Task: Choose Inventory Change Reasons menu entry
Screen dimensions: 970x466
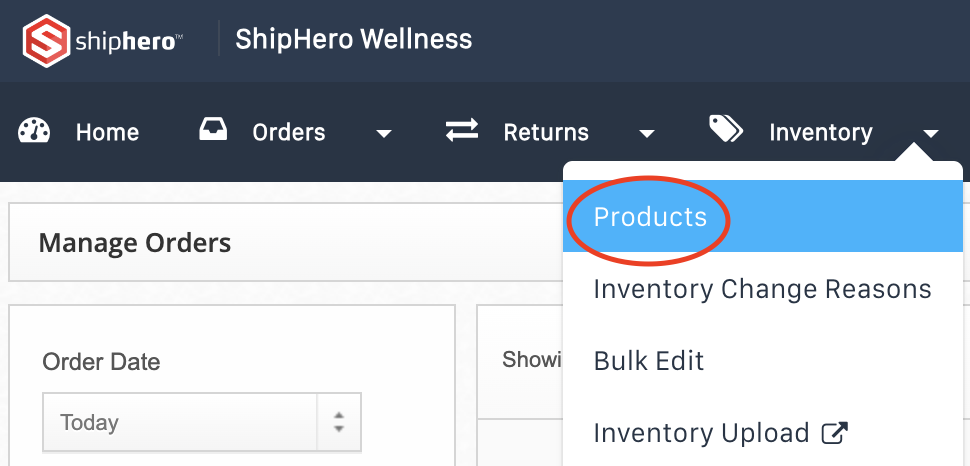Action: pos(763,288)
